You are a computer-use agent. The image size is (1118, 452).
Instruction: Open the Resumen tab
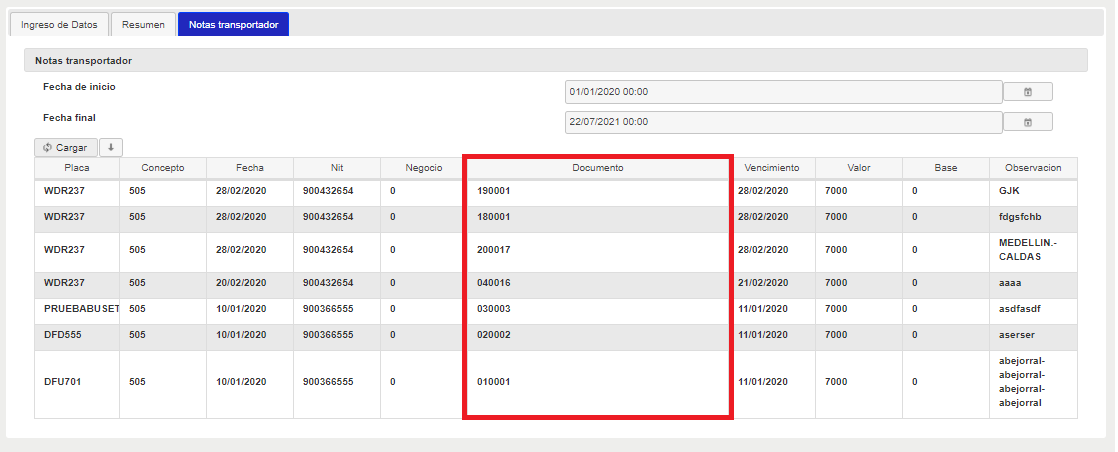143,24
